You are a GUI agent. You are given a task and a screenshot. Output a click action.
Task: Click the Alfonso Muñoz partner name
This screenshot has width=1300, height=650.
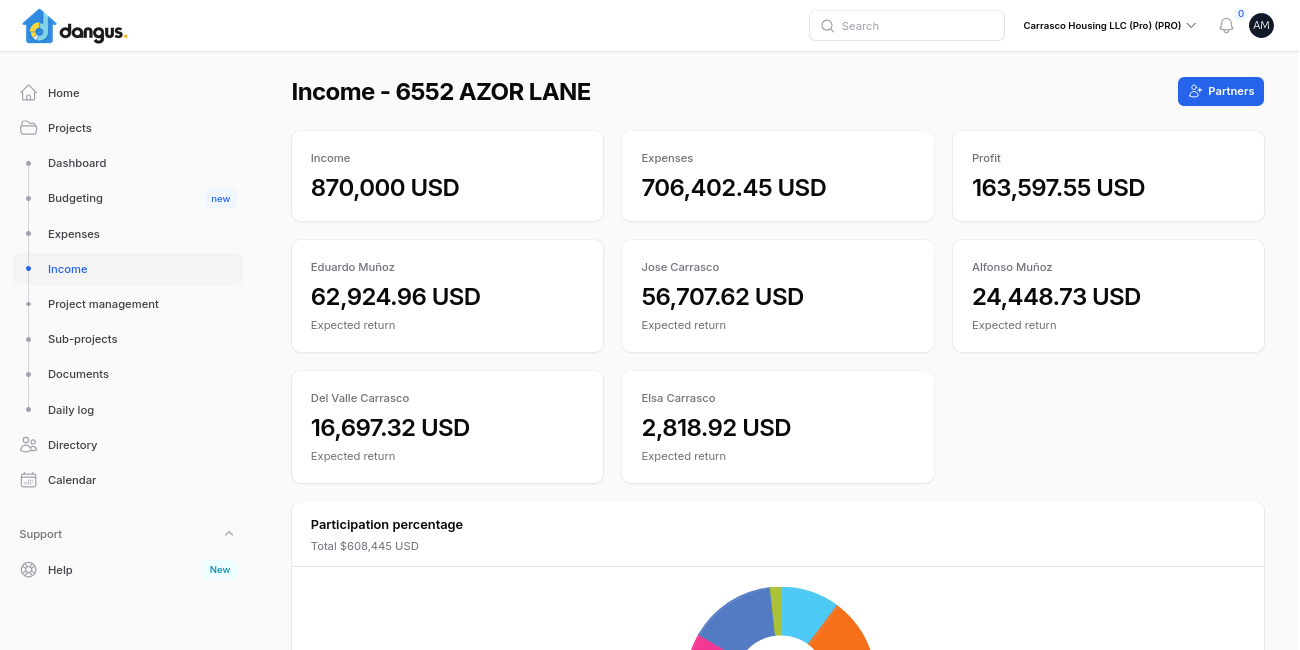coord(1012,267)
